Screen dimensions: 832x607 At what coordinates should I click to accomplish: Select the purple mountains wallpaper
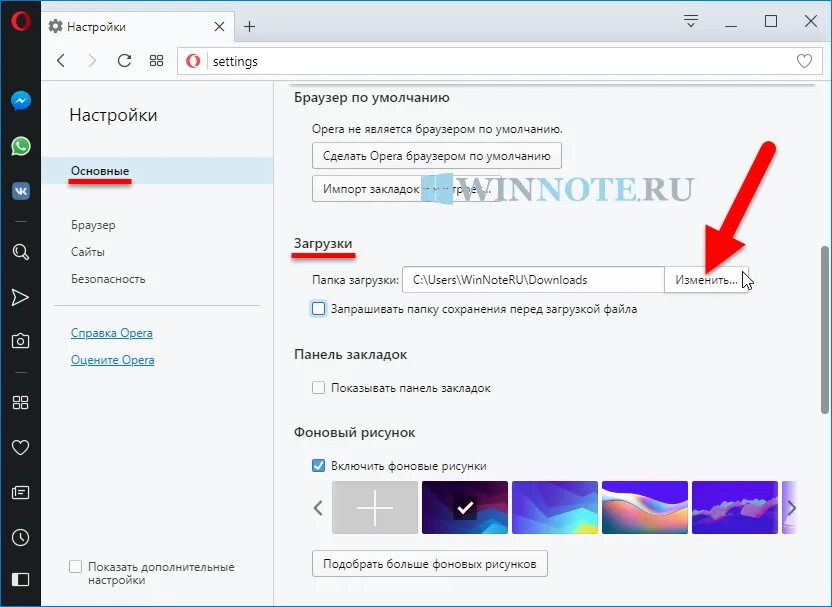click(x=735, y=507)
